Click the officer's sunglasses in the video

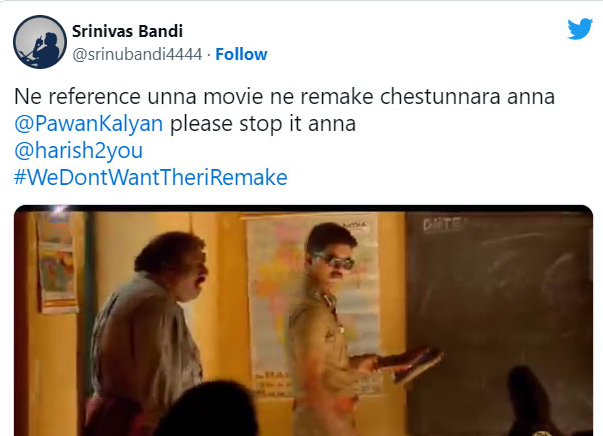335,261
